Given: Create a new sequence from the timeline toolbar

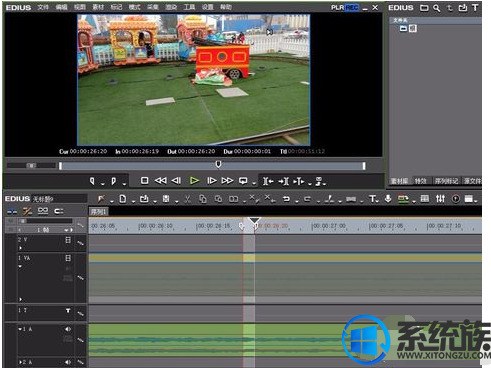Looking at the screenshot, I should [123, 199].
